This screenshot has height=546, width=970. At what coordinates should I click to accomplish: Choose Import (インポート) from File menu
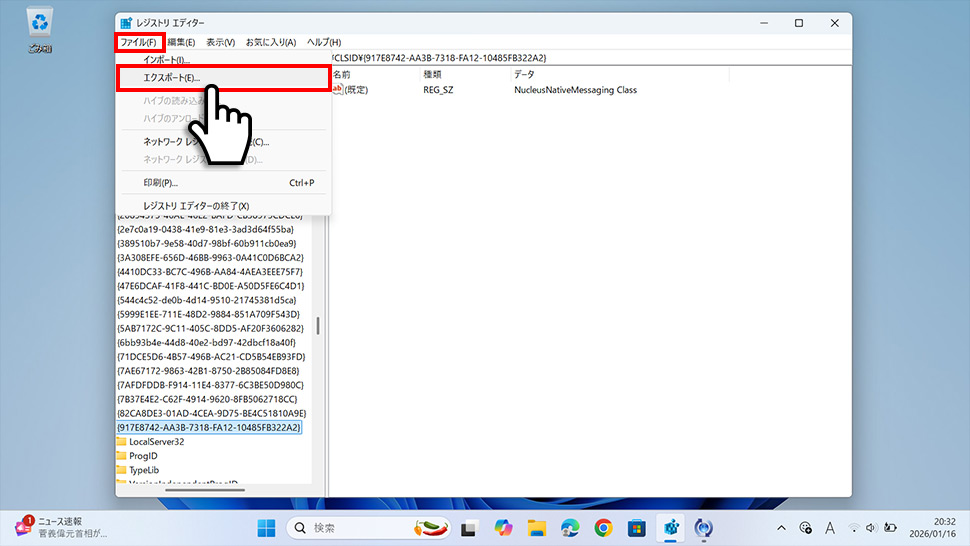pos(166,61)
